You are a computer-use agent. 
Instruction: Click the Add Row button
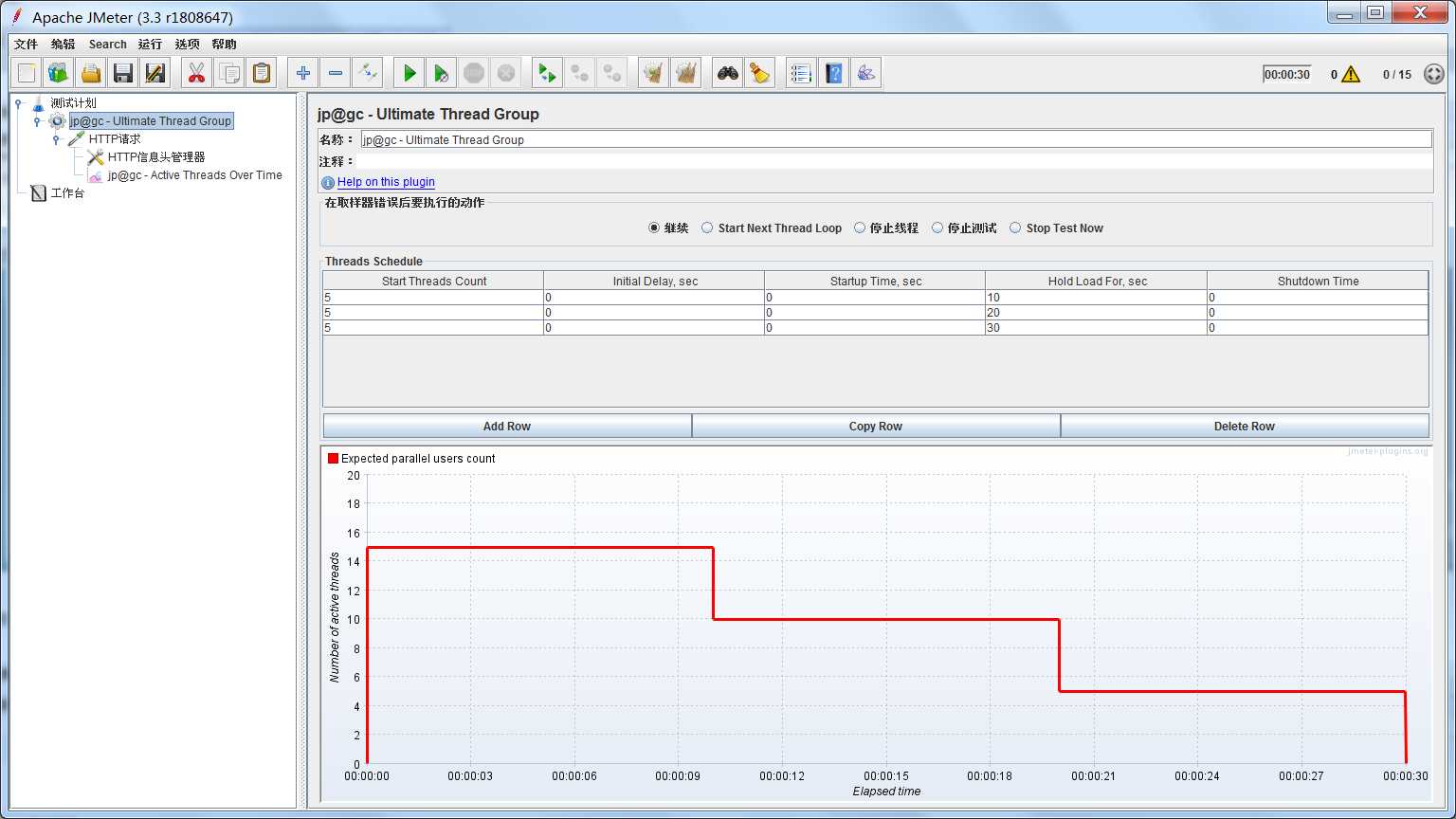click(x=507, y=426)
